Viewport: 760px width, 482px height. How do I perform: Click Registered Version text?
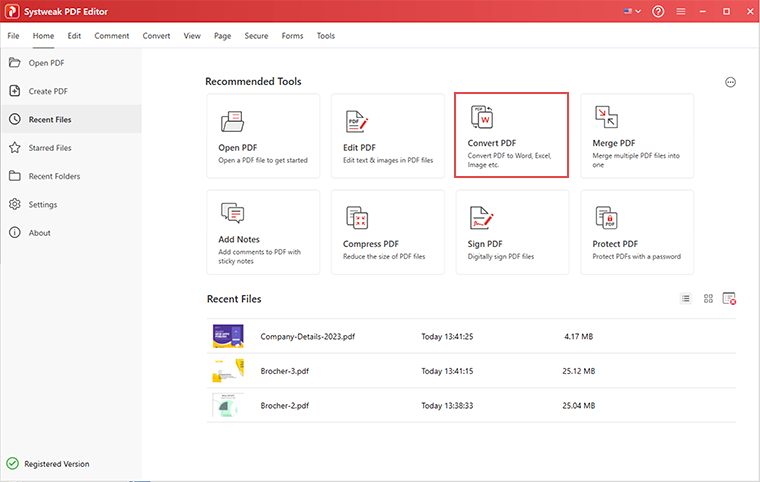57,464
